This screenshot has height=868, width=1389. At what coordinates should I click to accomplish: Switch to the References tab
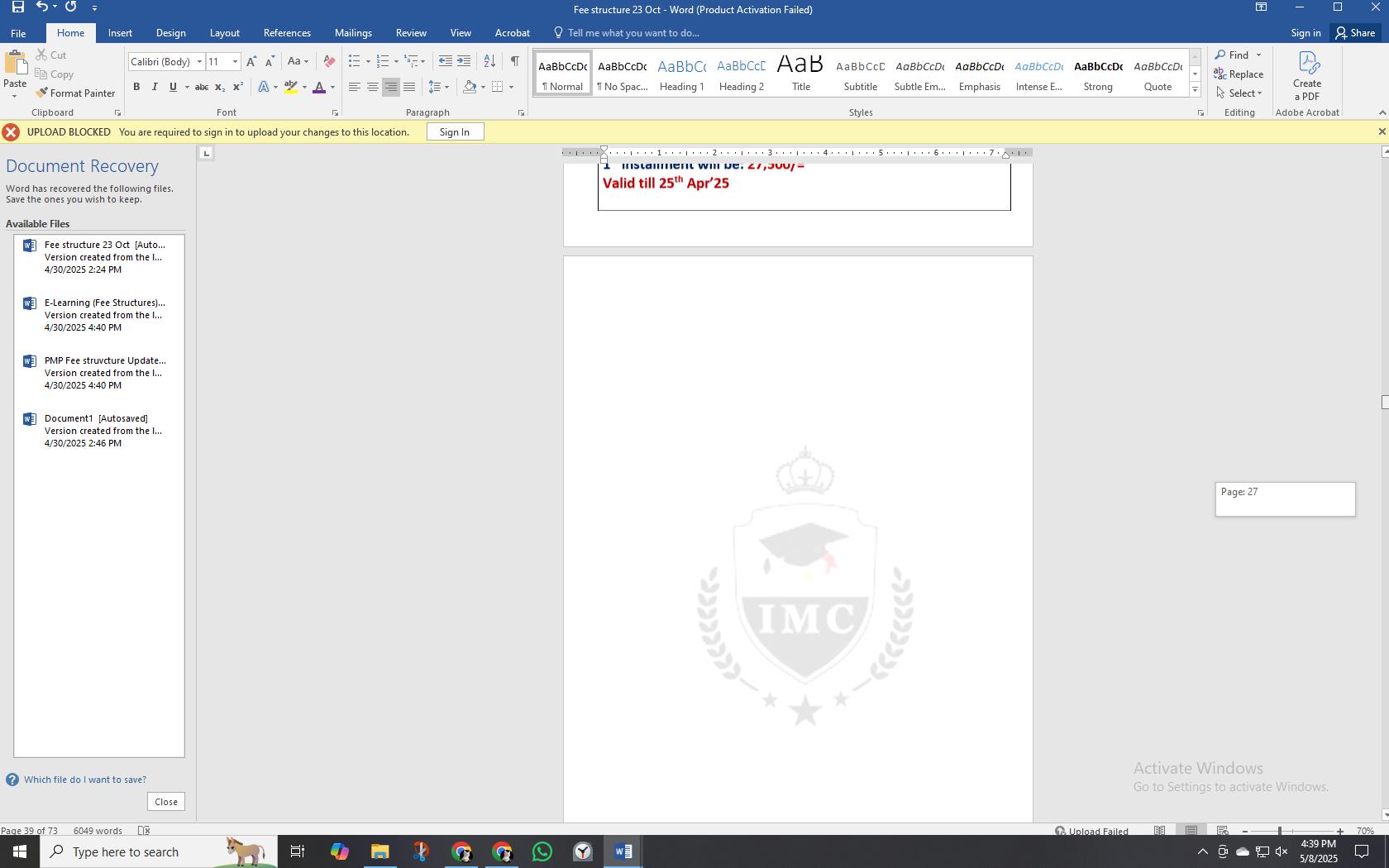click(x=287, y=33)
